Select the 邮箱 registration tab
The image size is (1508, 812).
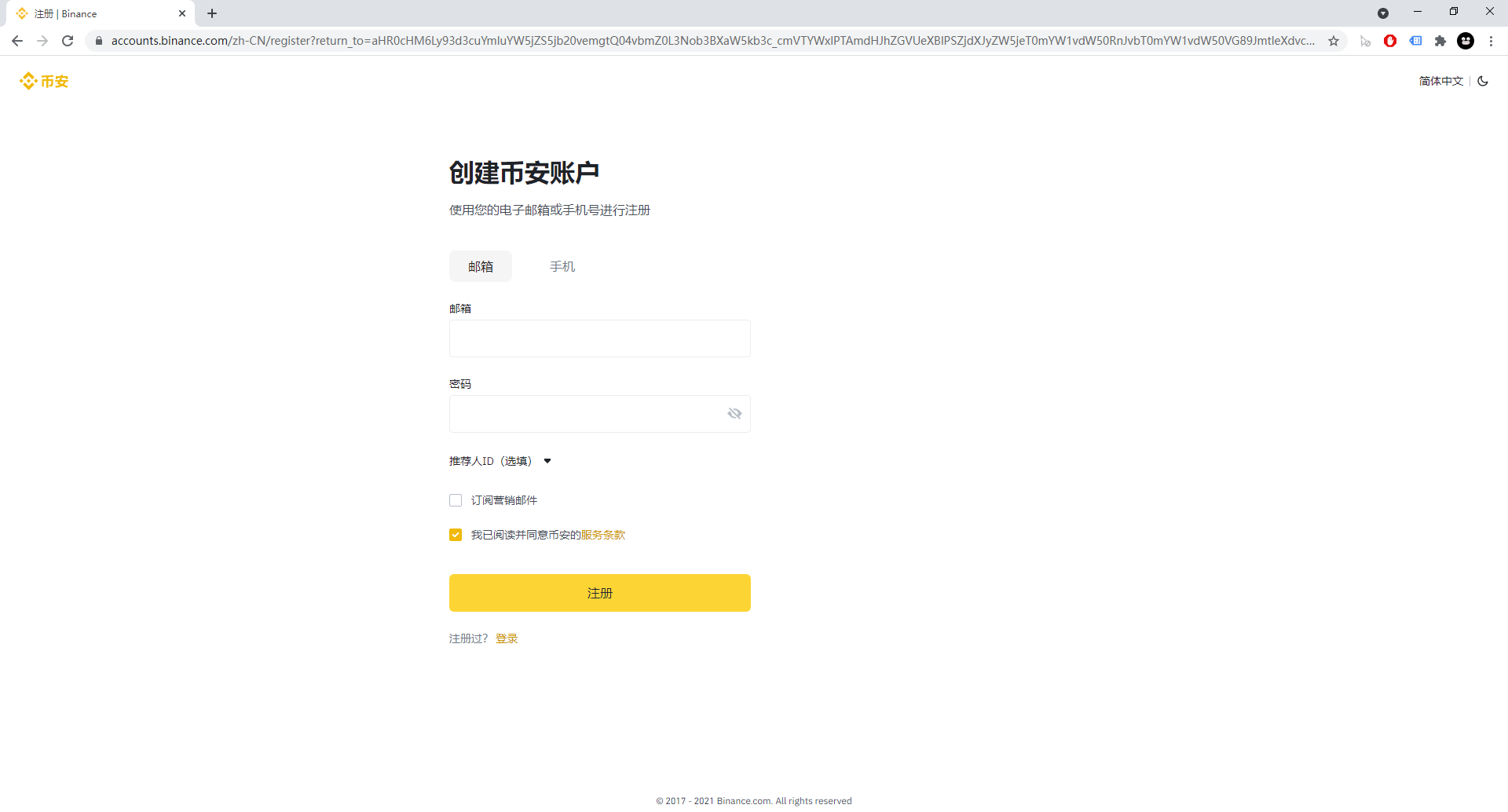coord(481,266)
